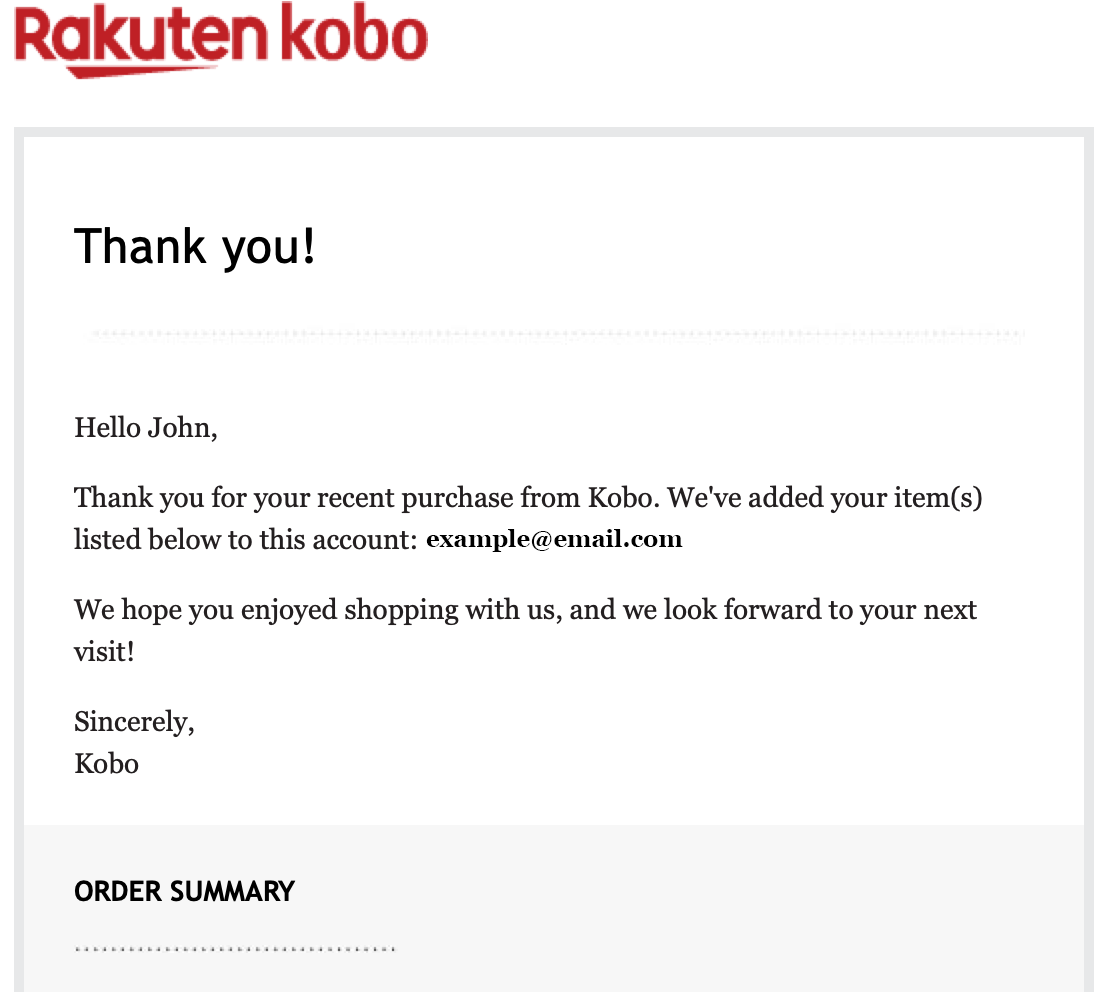Click the dotted line under ORDER SUMMARY

[x=235, y=948]
